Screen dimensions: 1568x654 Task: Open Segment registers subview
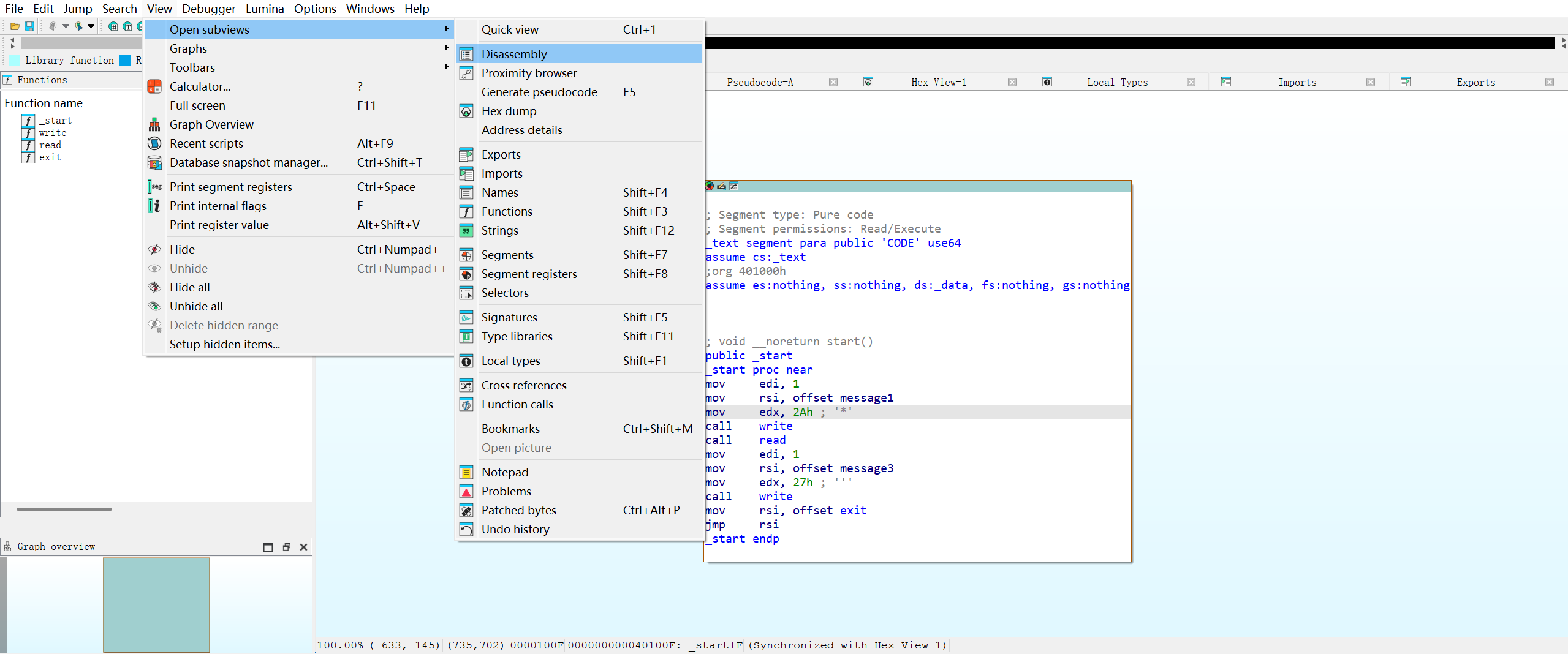pos(580,274)
